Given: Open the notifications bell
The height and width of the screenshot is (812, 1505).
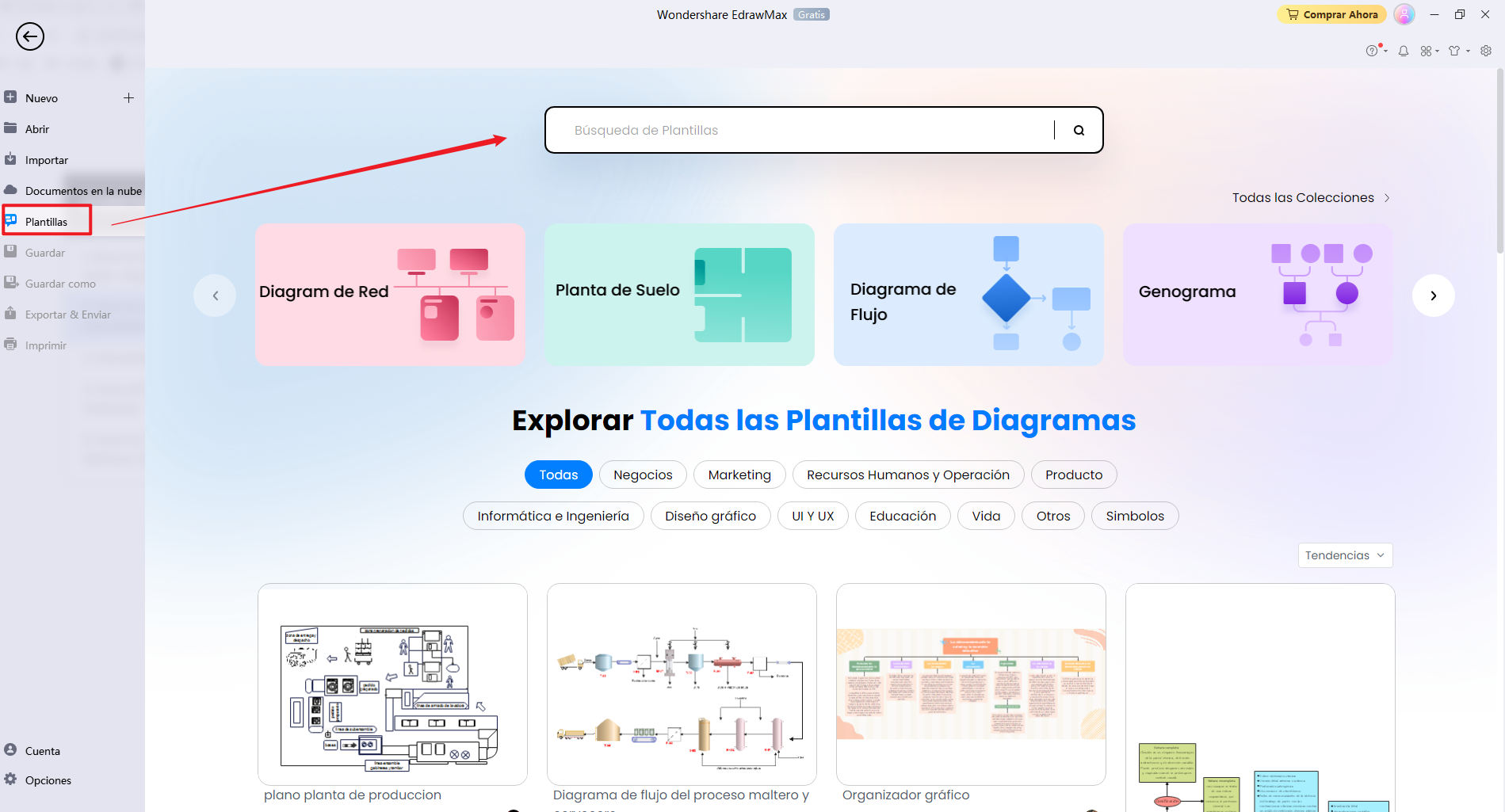Looking at the screenshot, I should (1404, 51).
